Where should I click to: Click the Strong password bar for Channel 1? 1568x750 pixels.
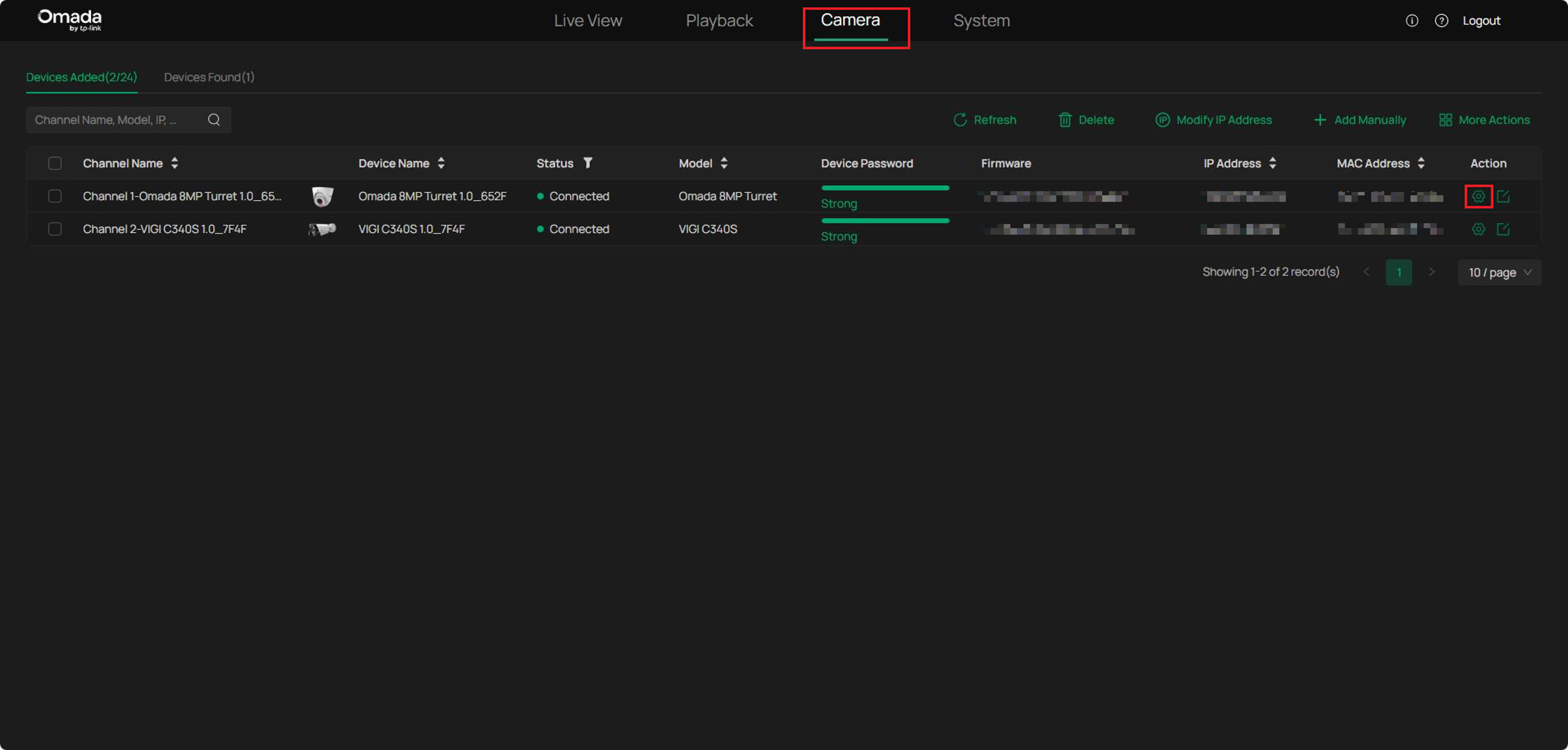point(885,188)
